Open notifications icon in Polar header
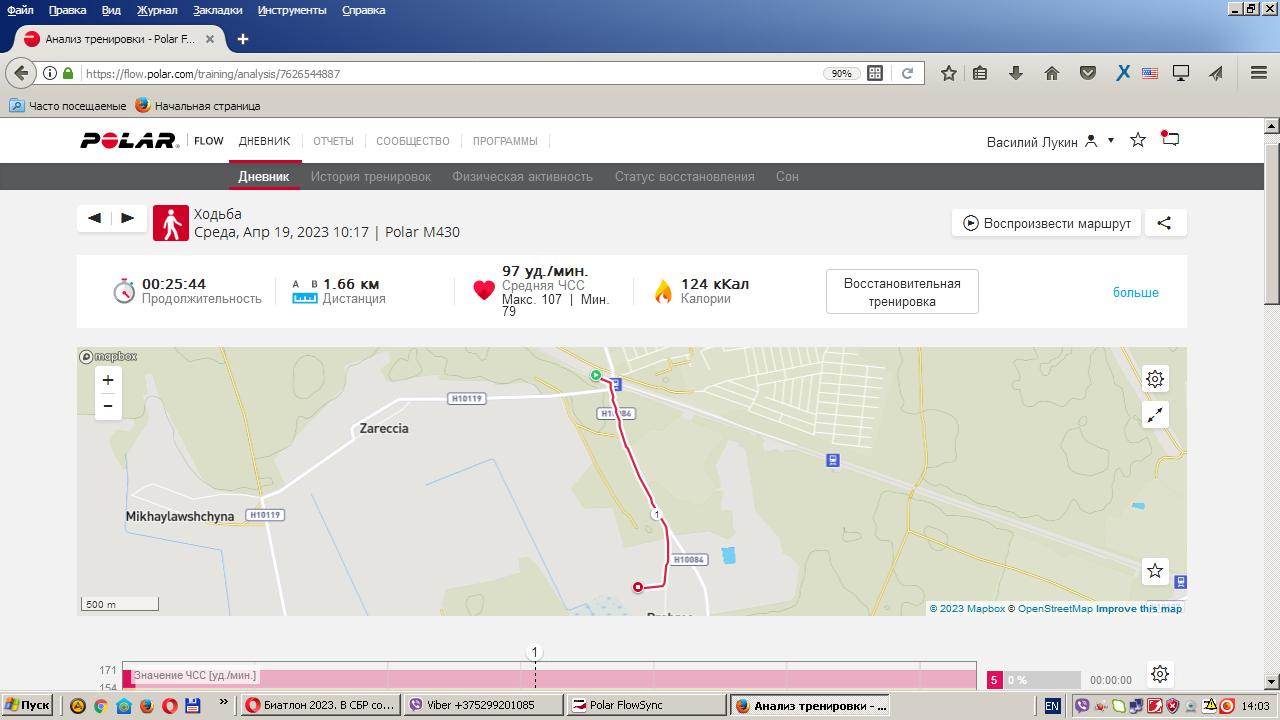The width and height of the screenshot is (1280, 720). click(1170, 139)
